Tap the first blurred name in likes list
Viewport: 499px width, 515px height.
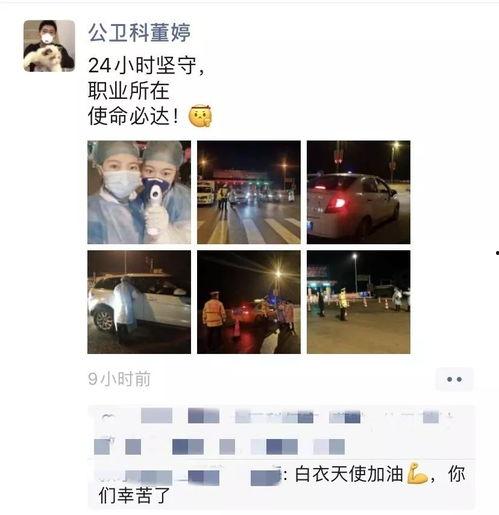(x=156, y=416)
